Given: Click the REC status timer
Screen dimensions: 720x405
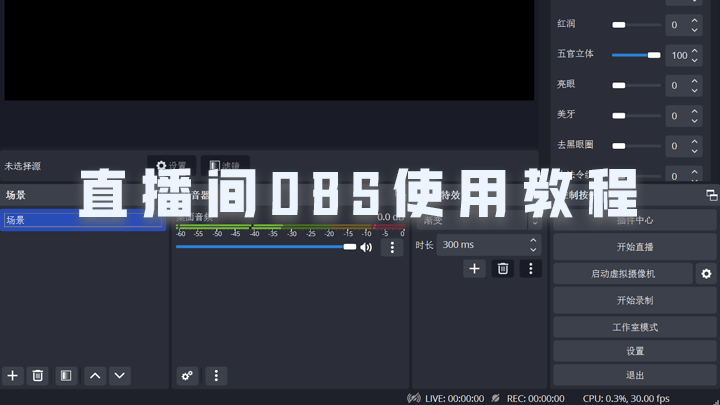Looking at the screenshot, I should (535, 399).
